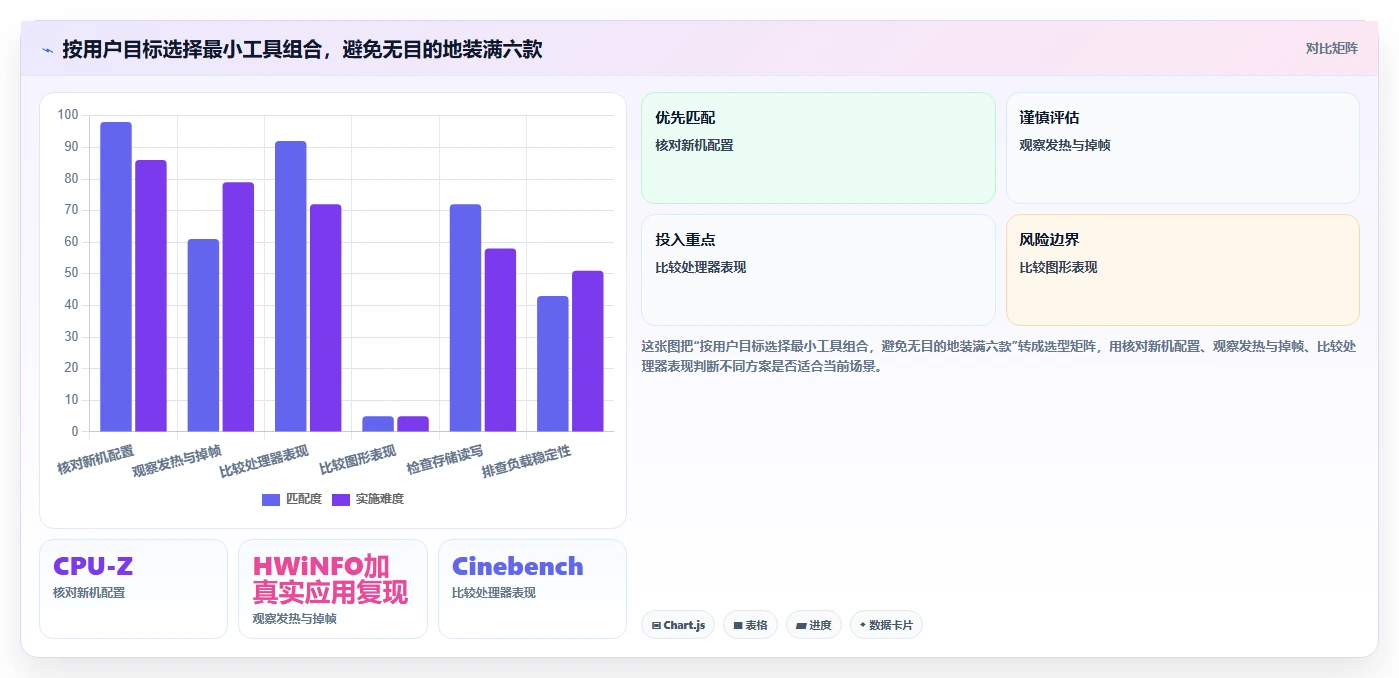Click the x-axis label 比较图形表现

coord(358,460)
